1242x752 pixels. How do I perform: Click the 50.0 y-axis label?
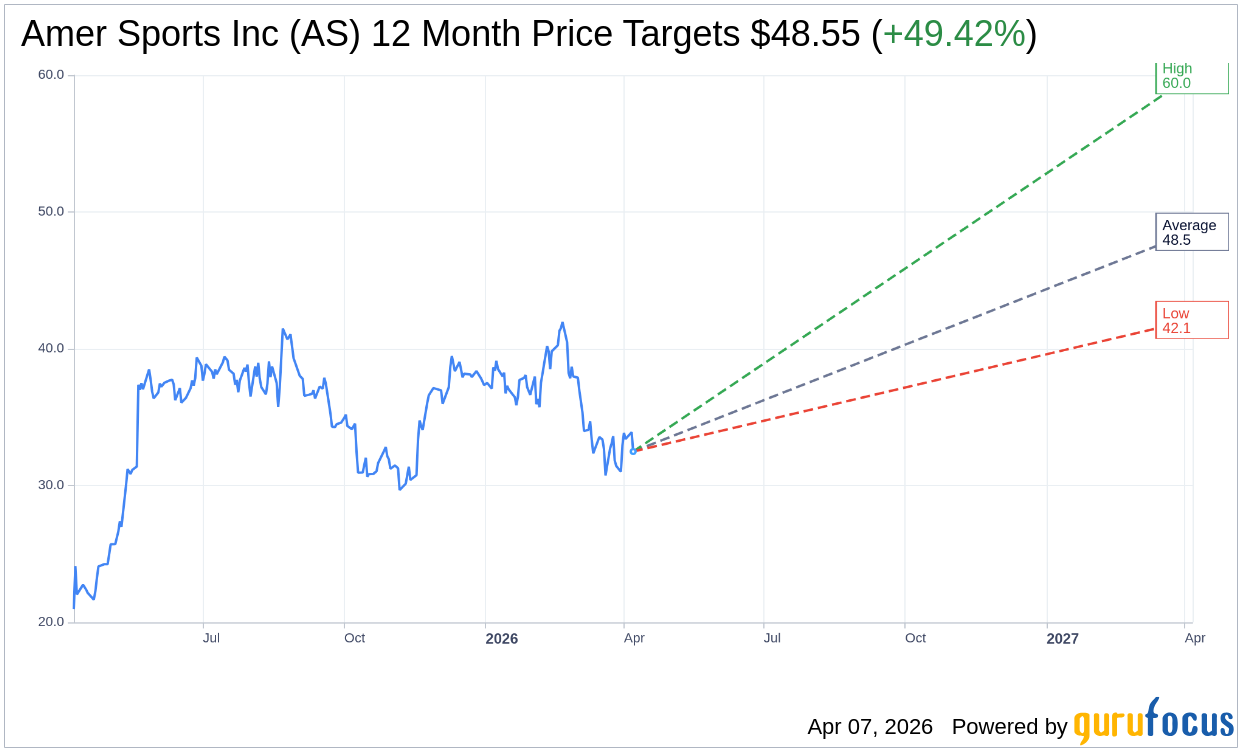[50, 212]
